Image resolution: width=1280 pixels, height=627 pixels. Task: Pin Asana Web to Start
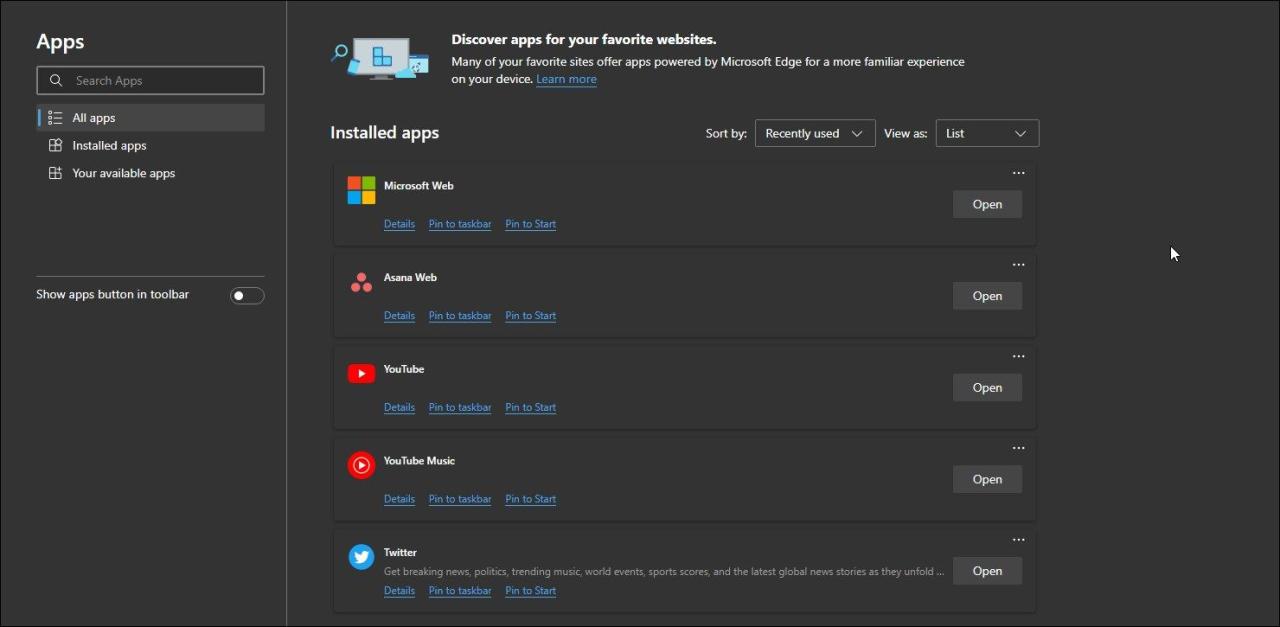[x=530, y=316]
